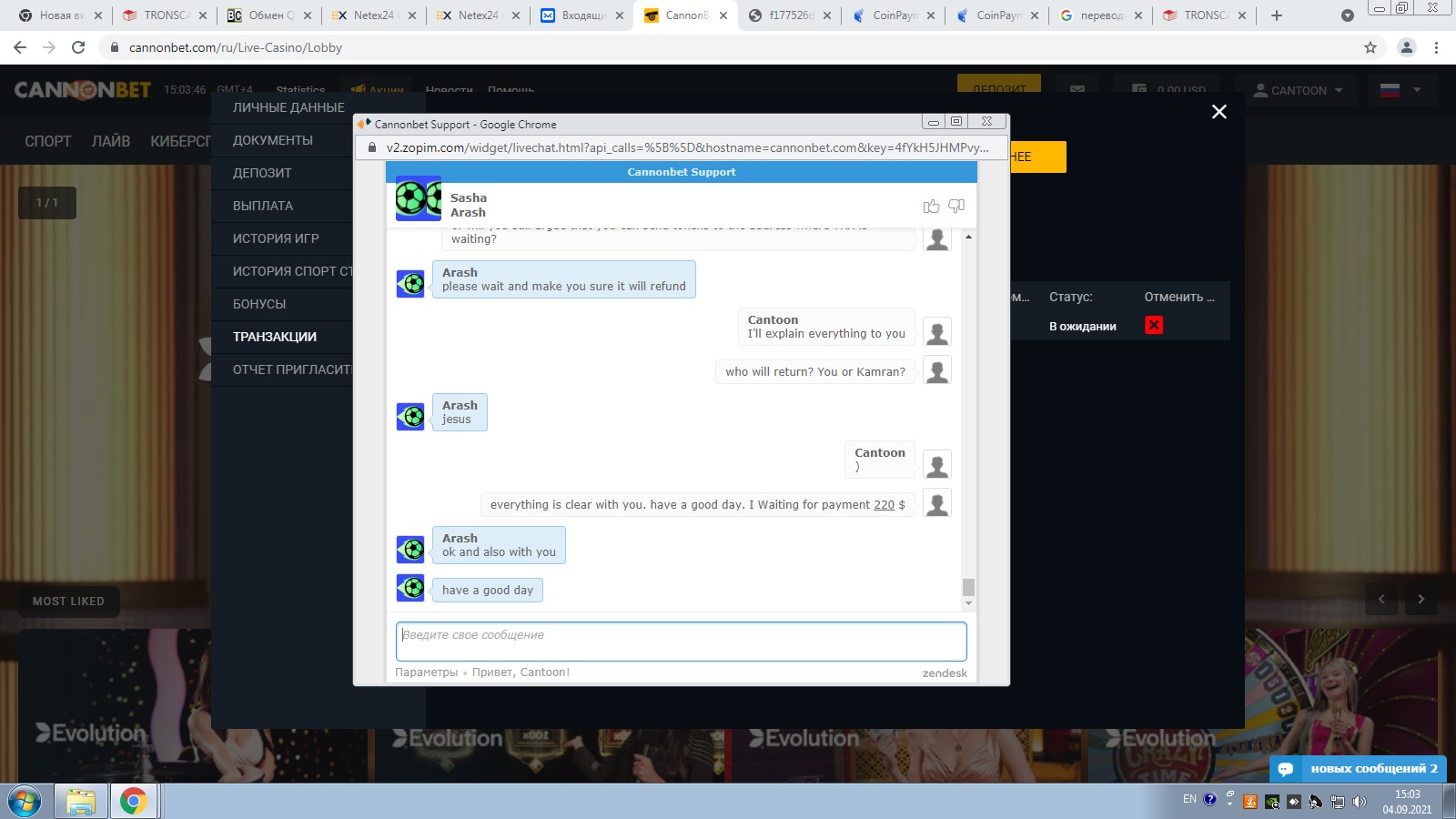The height and width of the screenshot is (819, 1456).
Task: Cancel the pending transaction with red X
Action: [1154, 325]
